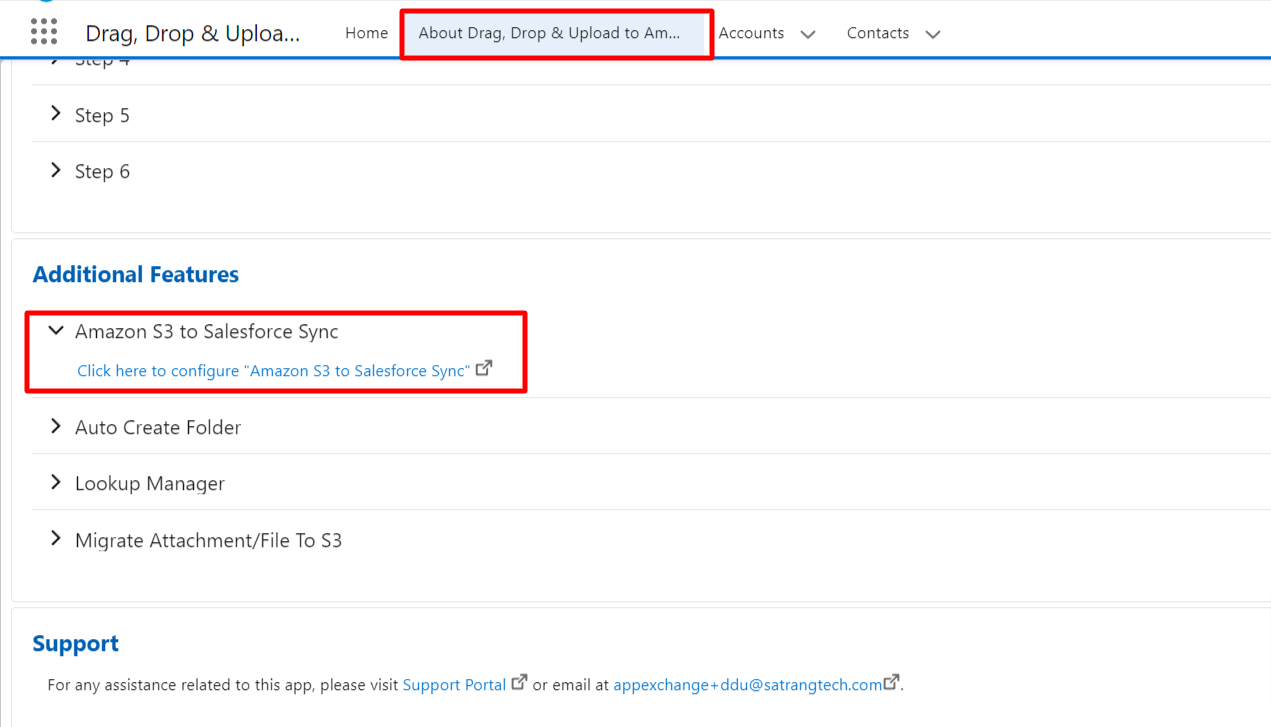Click the configure "Amazon S3 to Salesforce Sync" link
The image size is (1271, 727).
click(273, 371)
